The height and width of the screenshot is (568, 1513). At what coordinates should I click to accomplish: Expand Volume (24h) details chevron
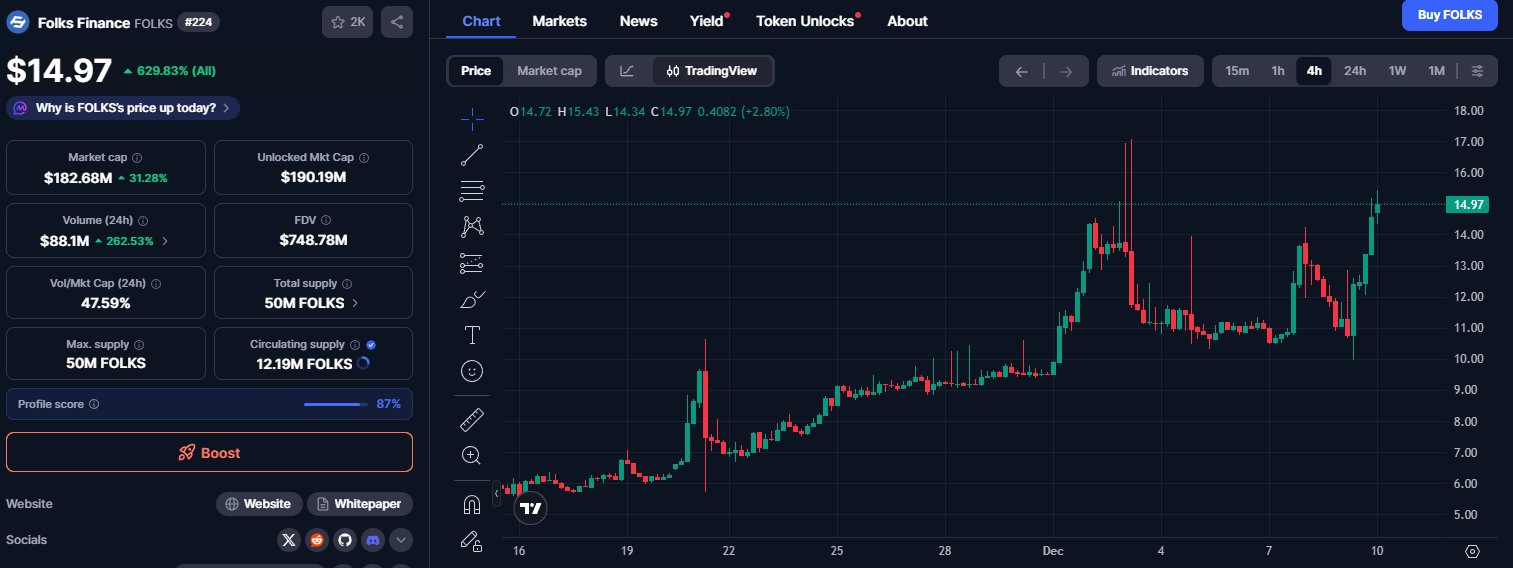coord(165,241)
